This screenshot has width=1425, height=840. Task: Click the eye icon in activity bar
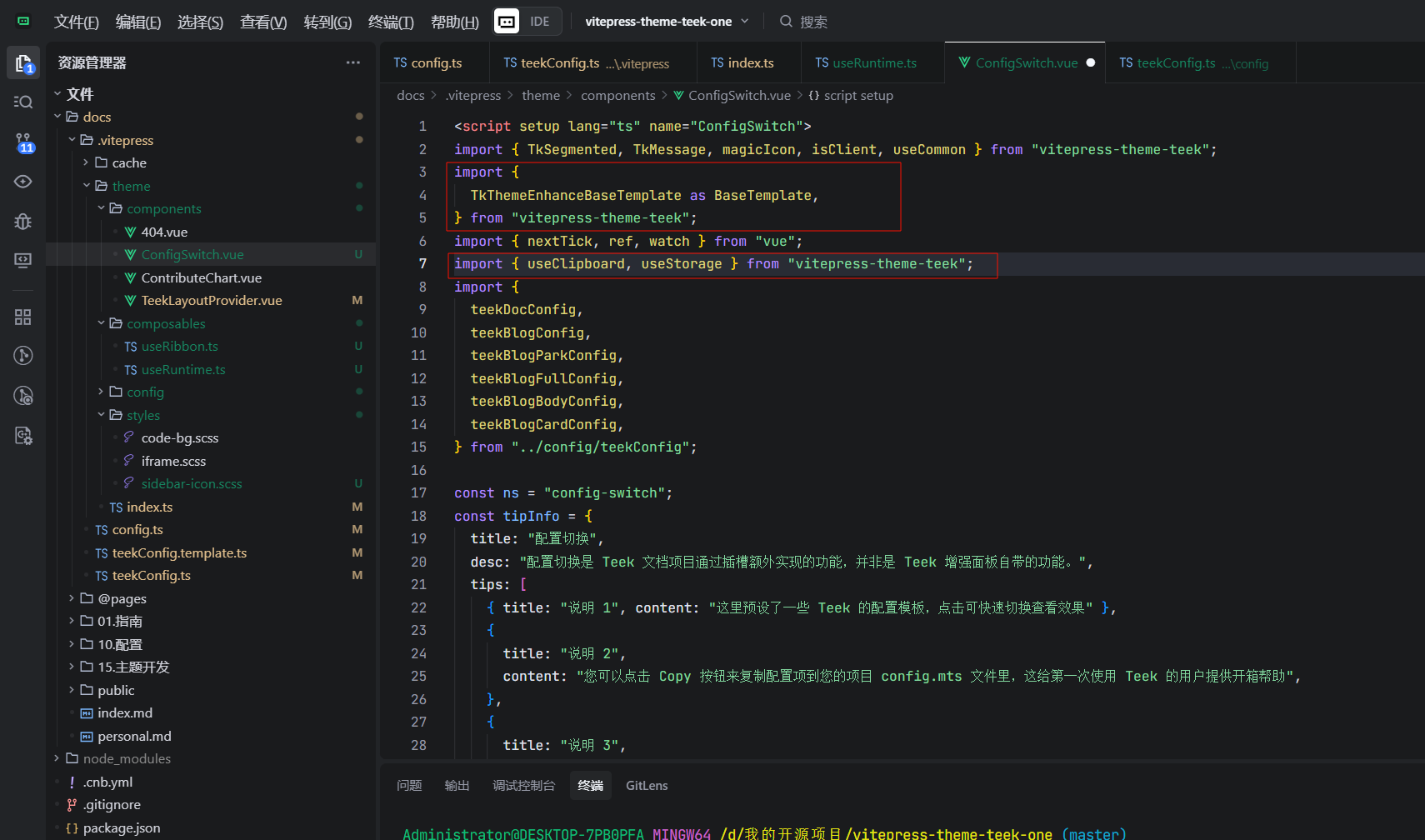[23, 182]
